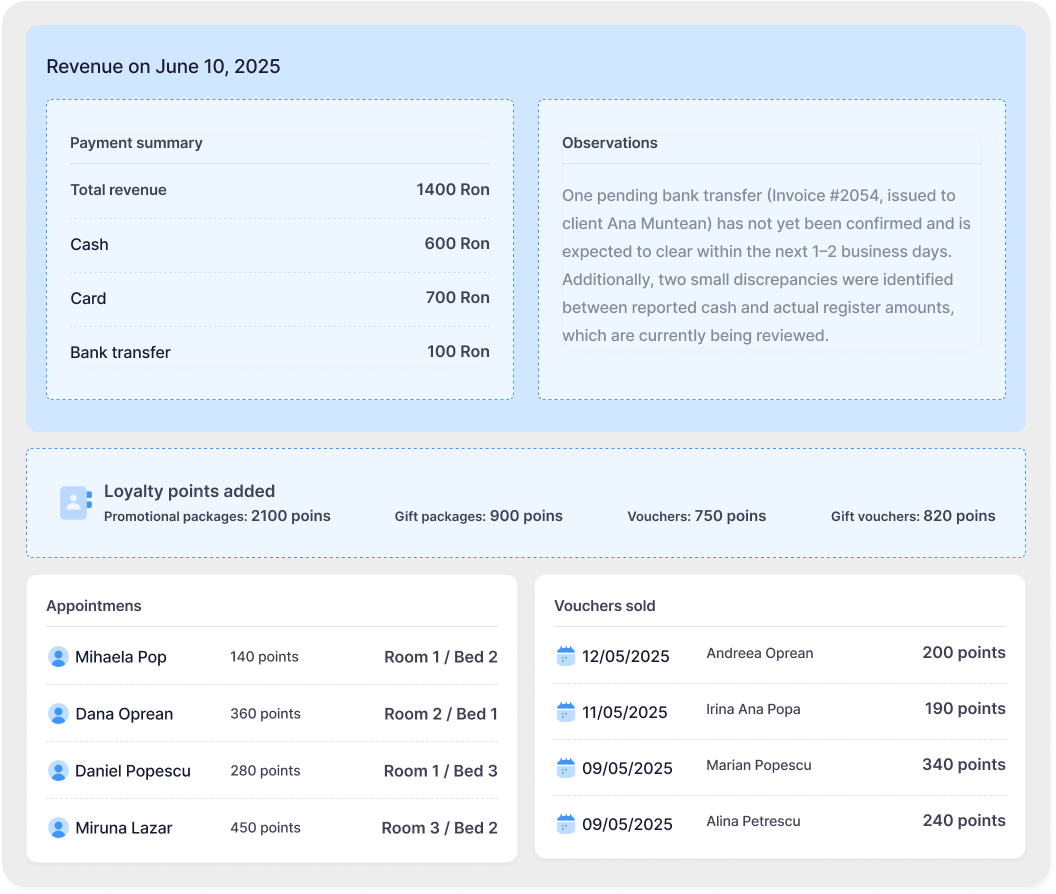Select the Cash 600 Ron row

click(x=279, y=244)
